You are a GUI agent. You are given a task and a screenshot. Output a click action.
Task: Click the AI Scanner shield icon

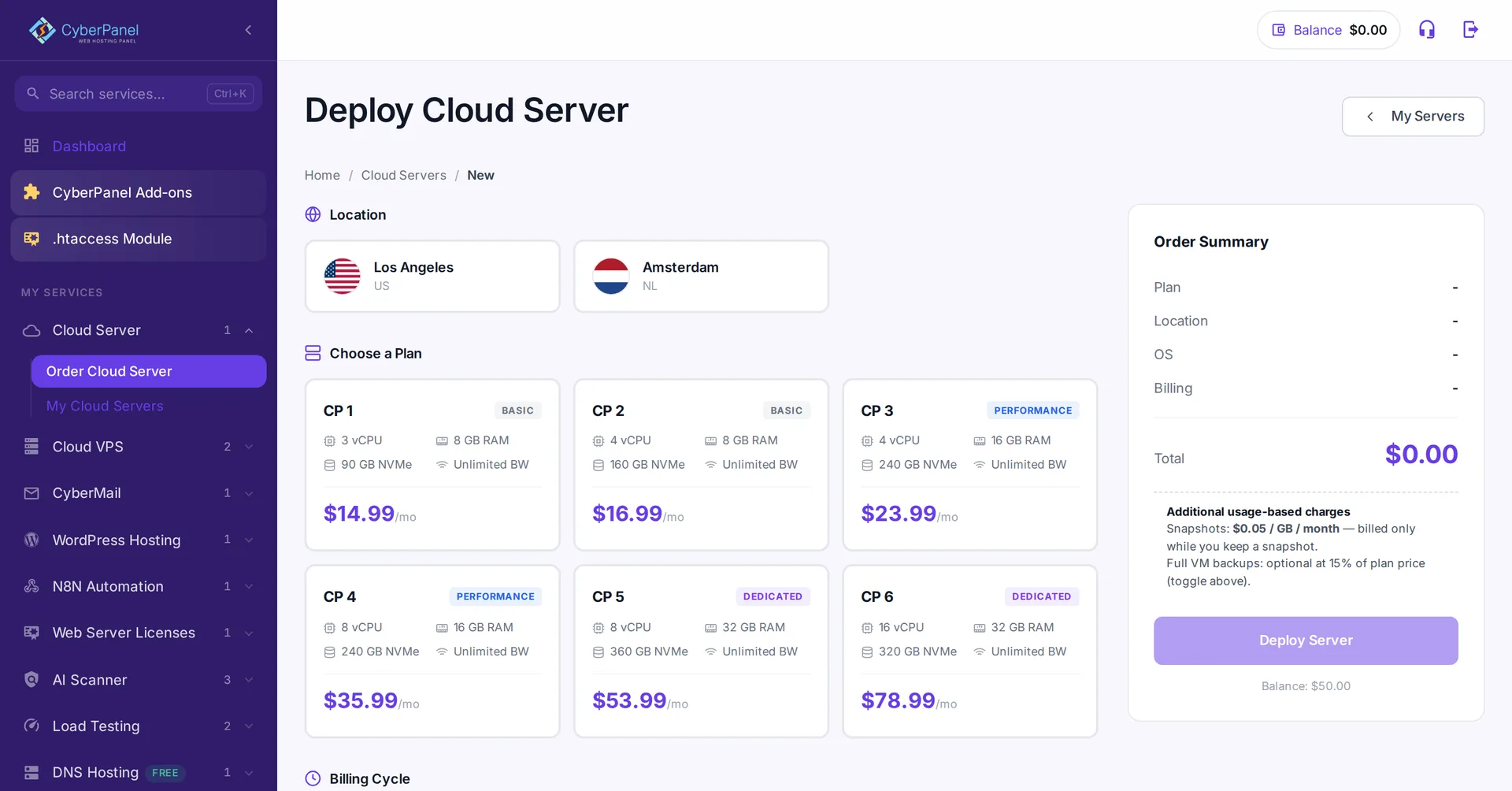coord(31,679)
